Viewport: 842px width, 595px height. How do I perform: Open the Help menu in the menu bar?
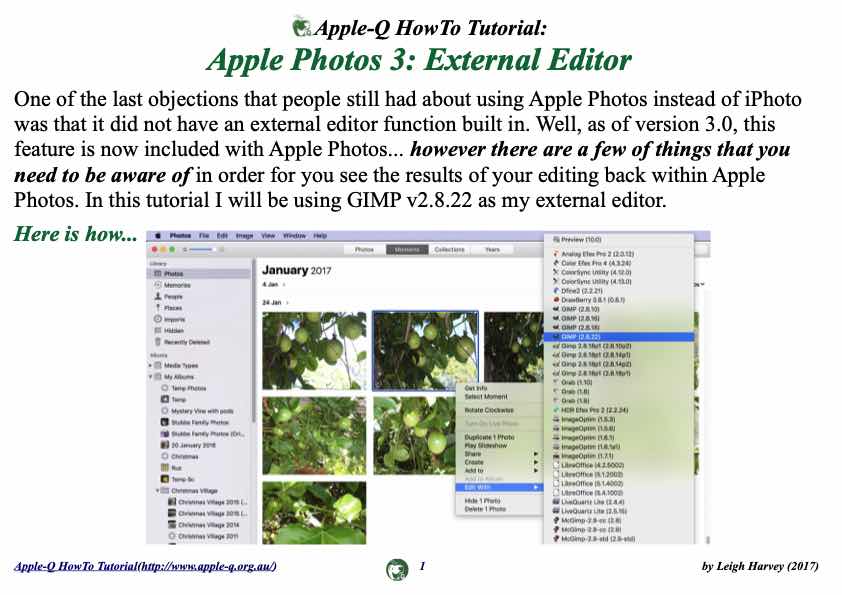click(x=320, y=236)
